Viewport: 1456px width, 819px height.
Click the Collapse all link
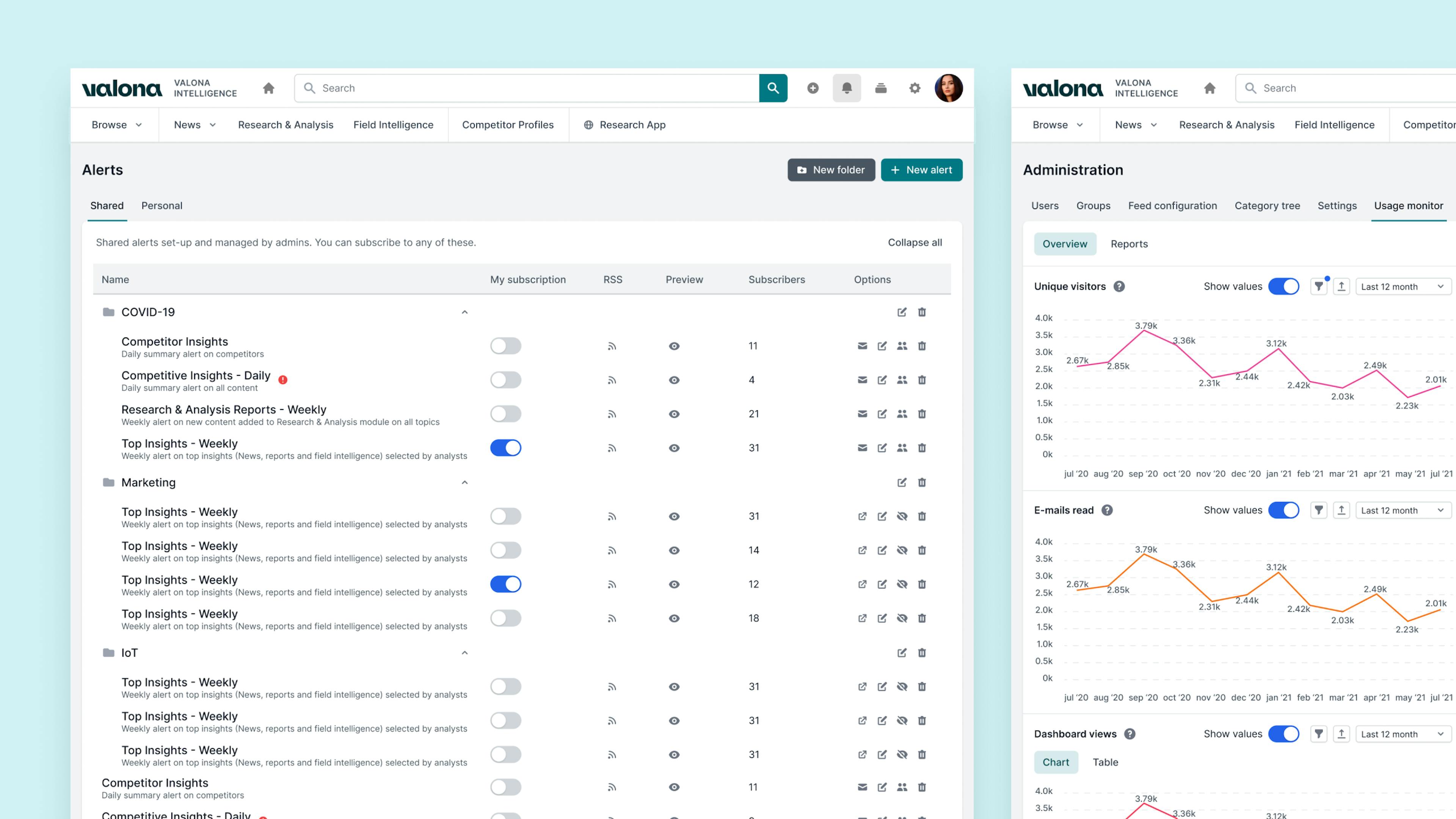click(915, 243)
